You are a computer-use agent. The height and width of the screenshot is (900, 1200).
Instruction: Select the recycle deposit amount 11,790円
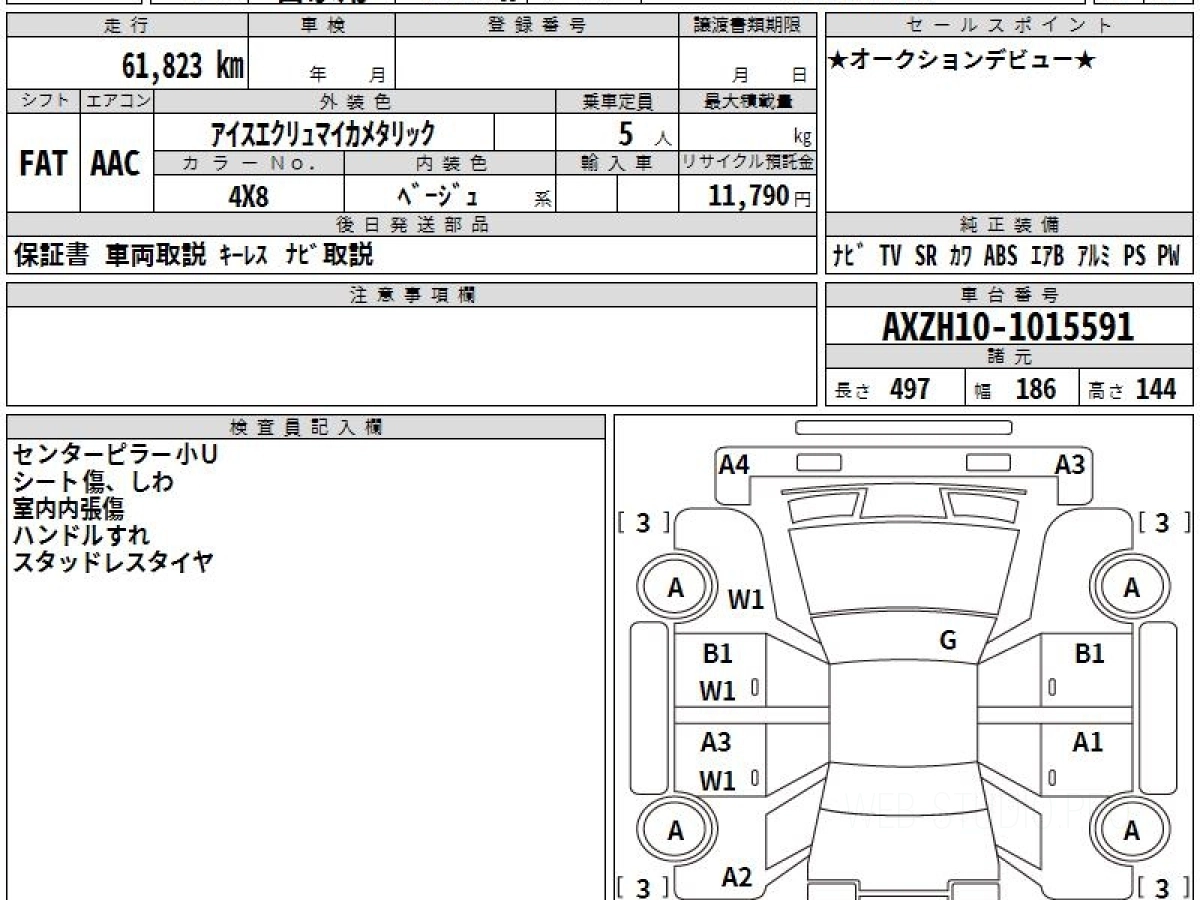pyautogui.click(x=761, y=196)
